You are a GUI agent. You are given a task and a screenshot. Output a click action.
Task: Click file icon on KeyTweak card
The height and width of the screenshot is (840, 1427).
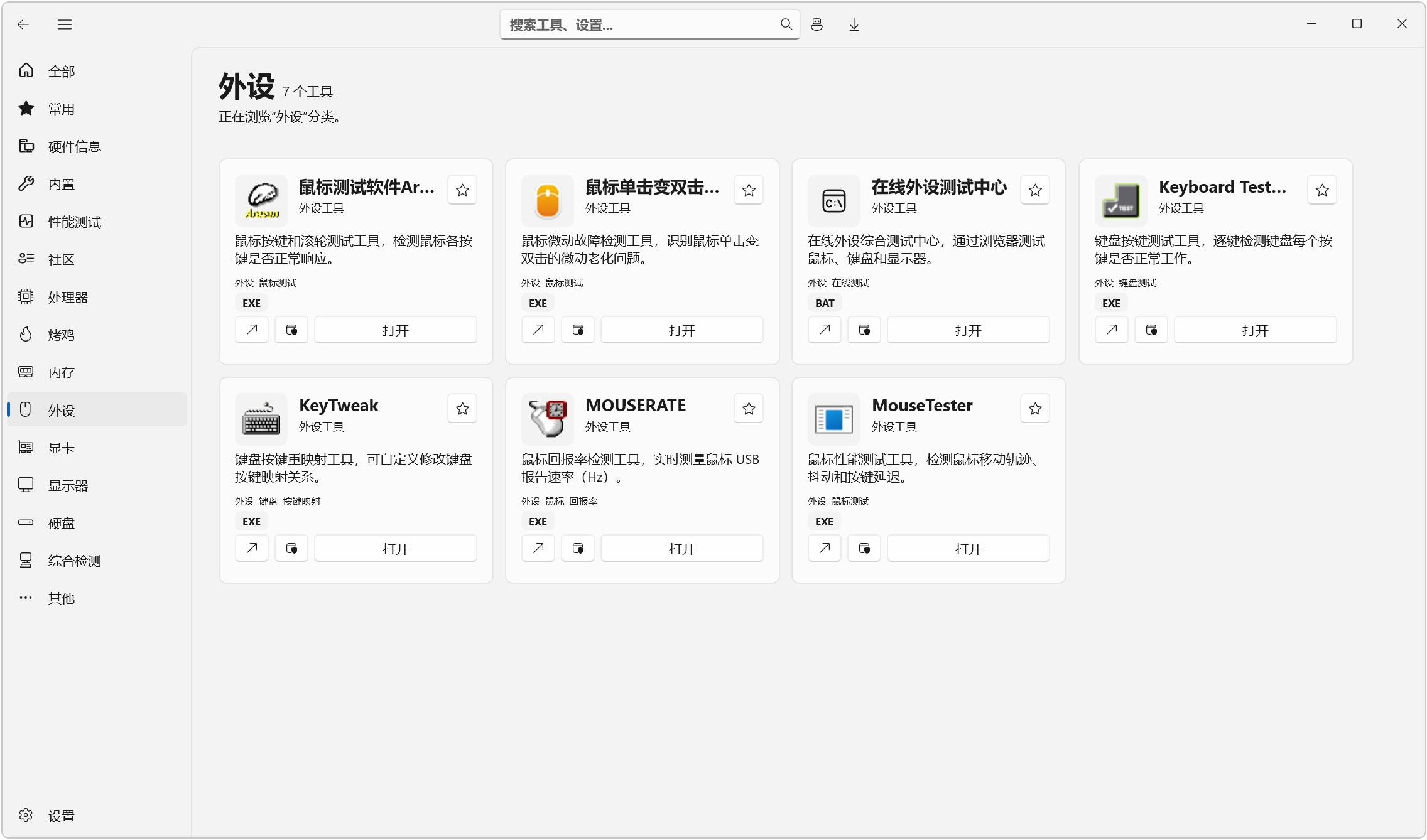pyautogui.click(x=291, y=549)
